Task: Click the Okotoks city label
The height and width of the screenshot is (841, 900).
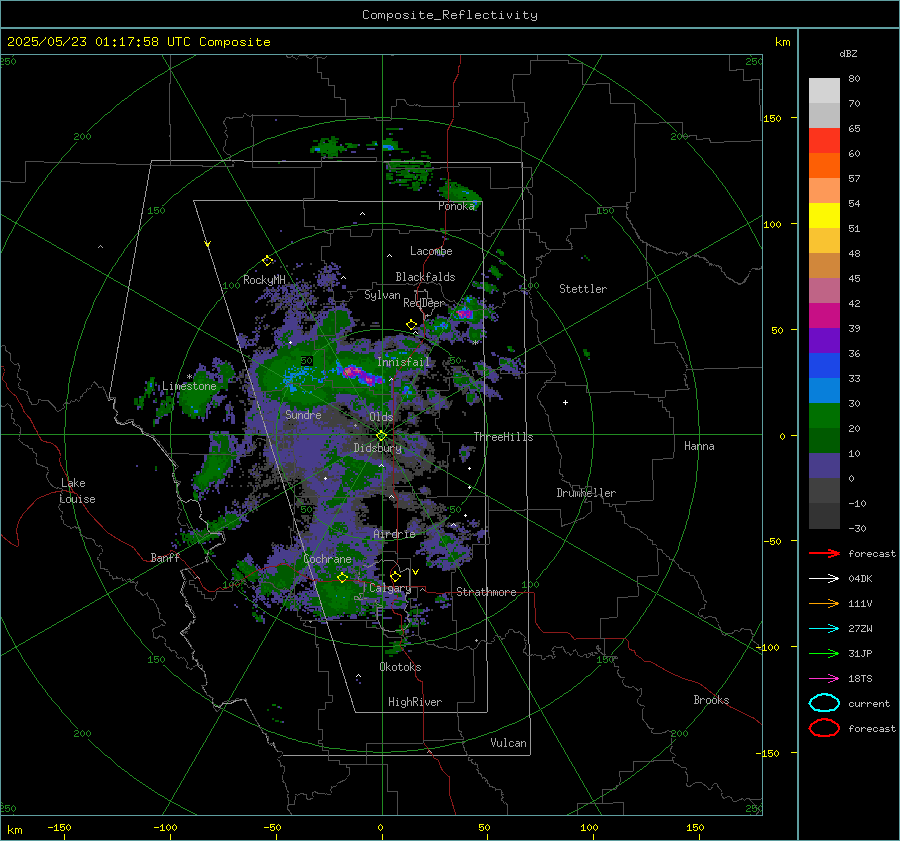Action: 400,667
